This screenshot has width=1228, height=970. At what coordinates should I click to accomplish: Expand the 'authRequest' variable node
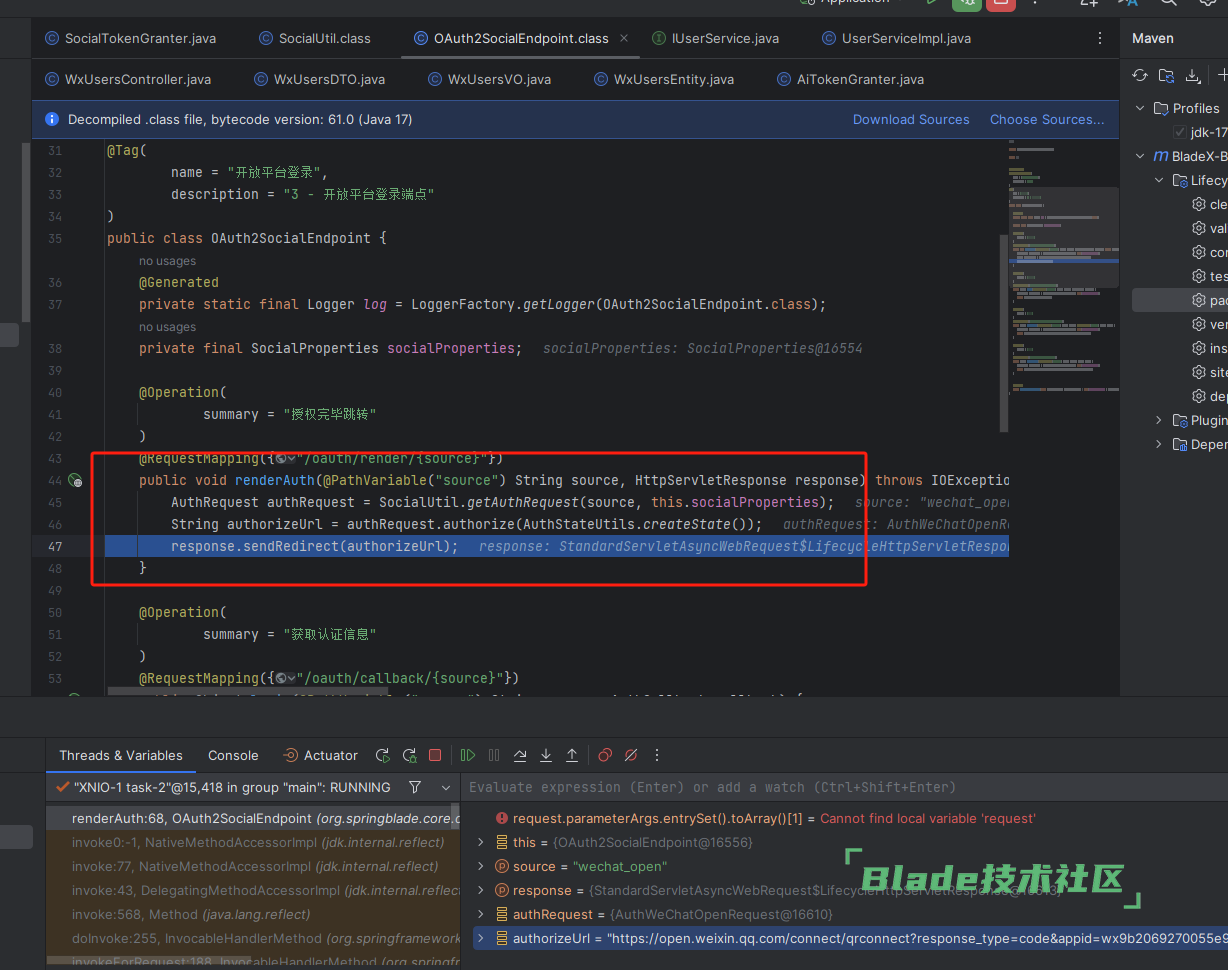(481, 914)
